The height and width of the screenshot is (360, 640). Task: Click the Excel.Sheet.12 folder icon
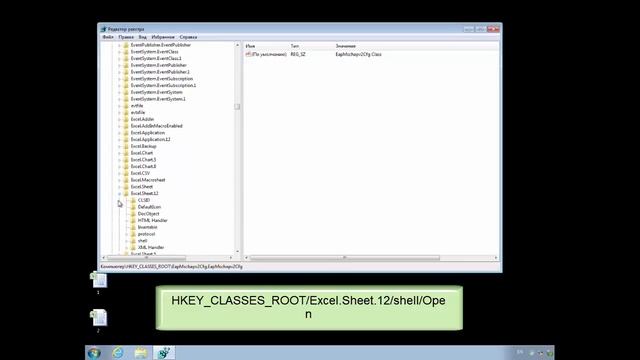126,193
